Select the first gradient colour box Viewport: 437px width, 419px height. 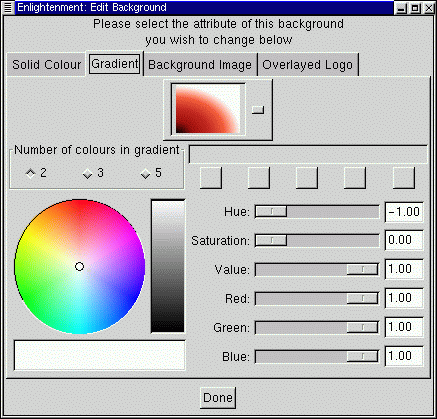pyautogui.click(x=211, y=178)
